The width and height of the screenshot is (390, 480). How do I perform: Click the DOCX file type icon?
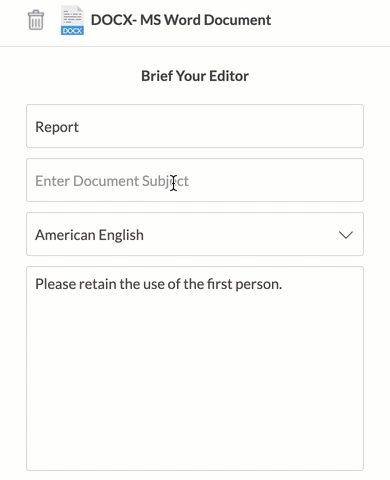point(72,20)
